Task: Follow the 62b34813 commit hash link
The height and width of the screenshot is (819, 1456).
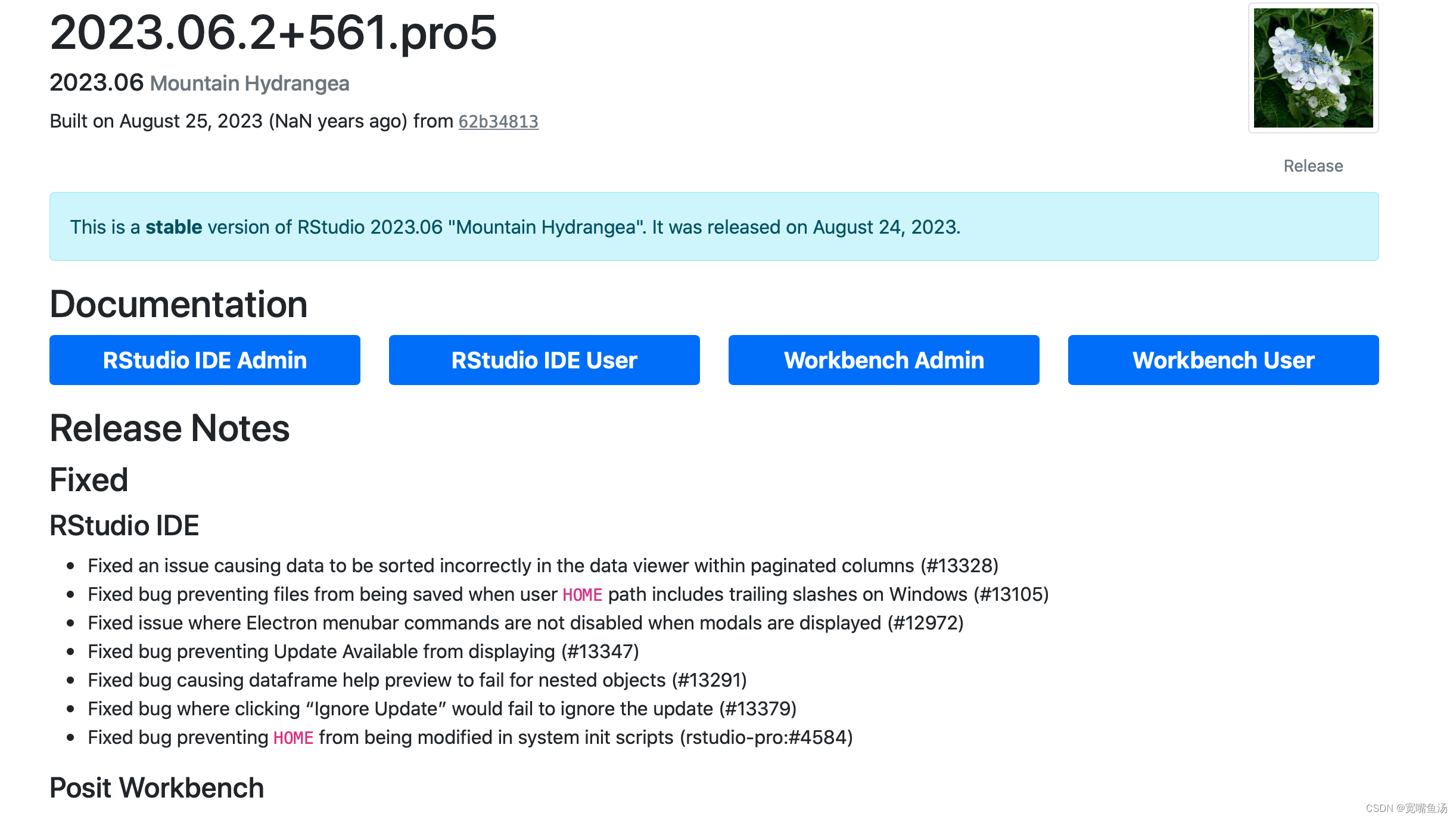Action: point(498,122)
